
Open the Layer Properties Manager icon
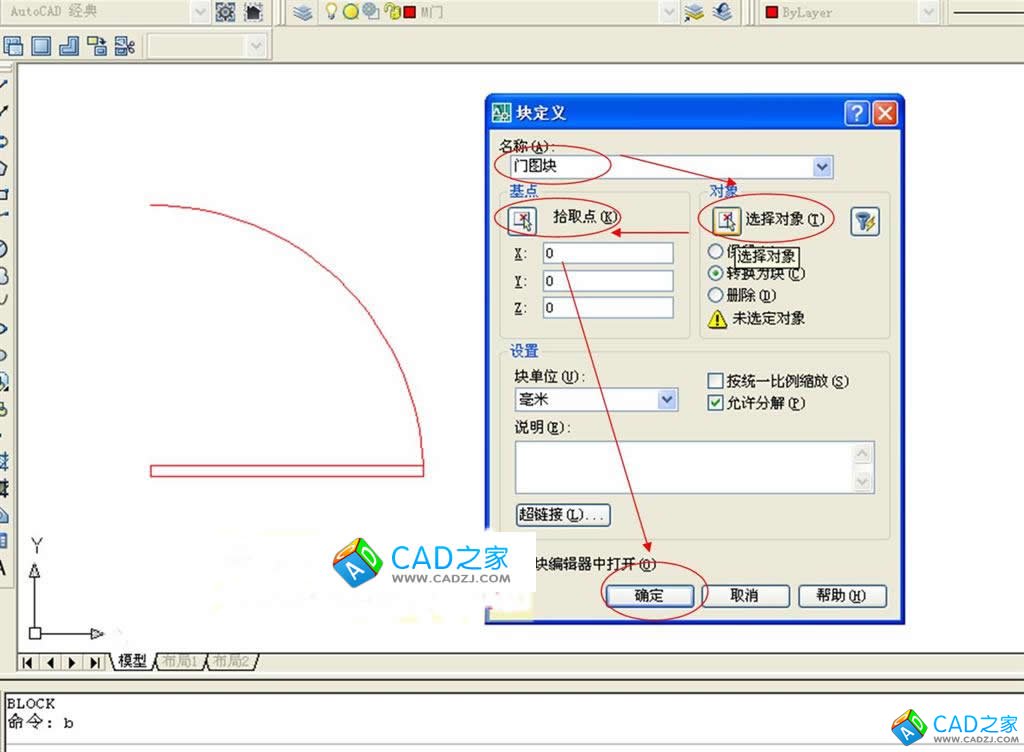coord(303,12)
